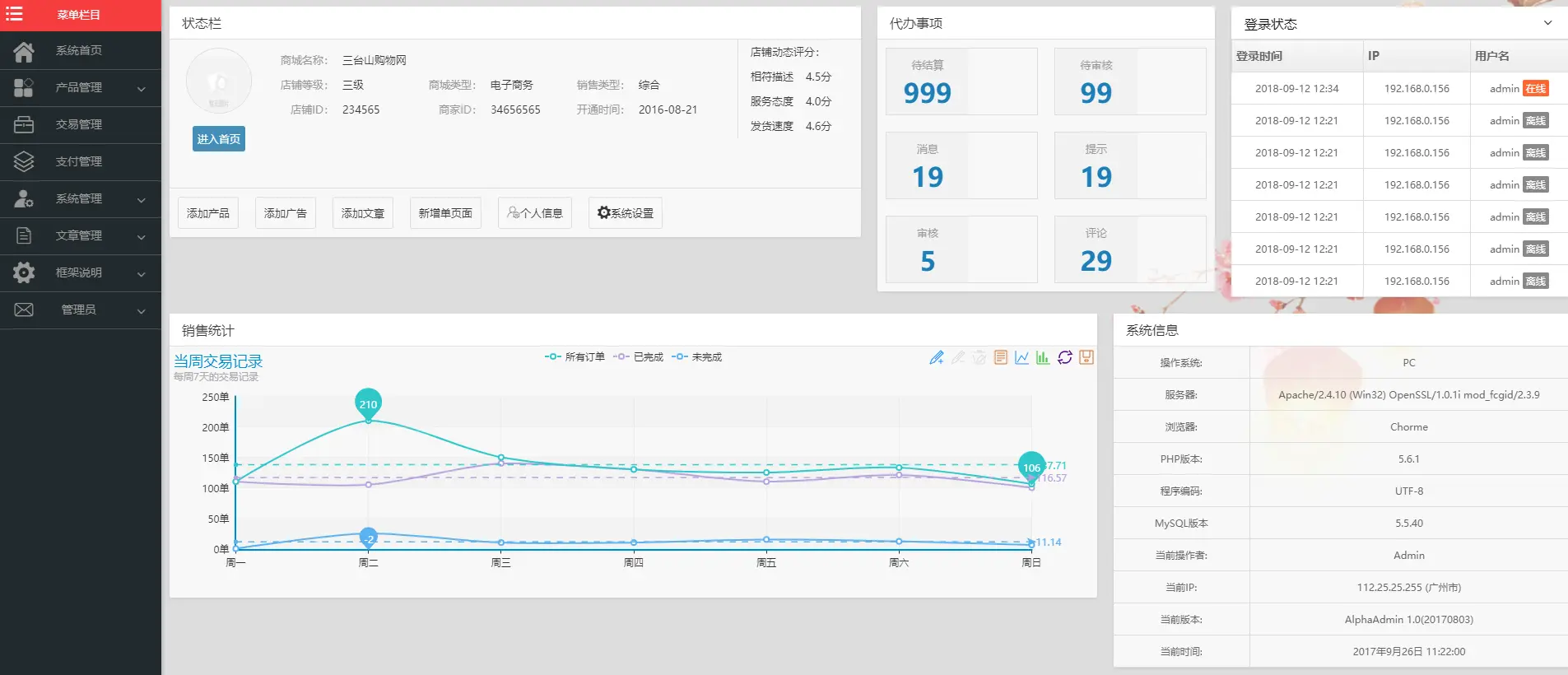The height and width of the screenshot is (675, 1568).
Task: Save the chart as image icon
Action: [1086, 357]
